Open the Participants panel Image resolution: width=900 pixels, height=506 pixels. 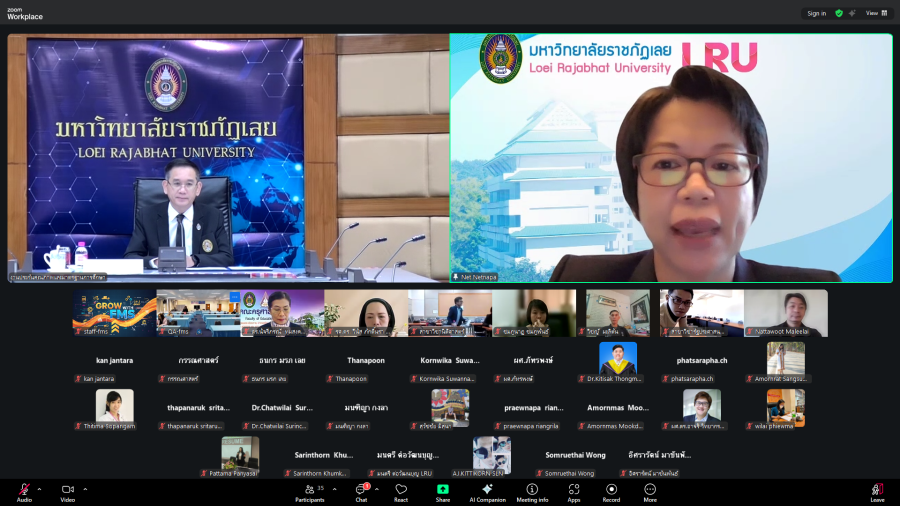click(x=309, y=490)
